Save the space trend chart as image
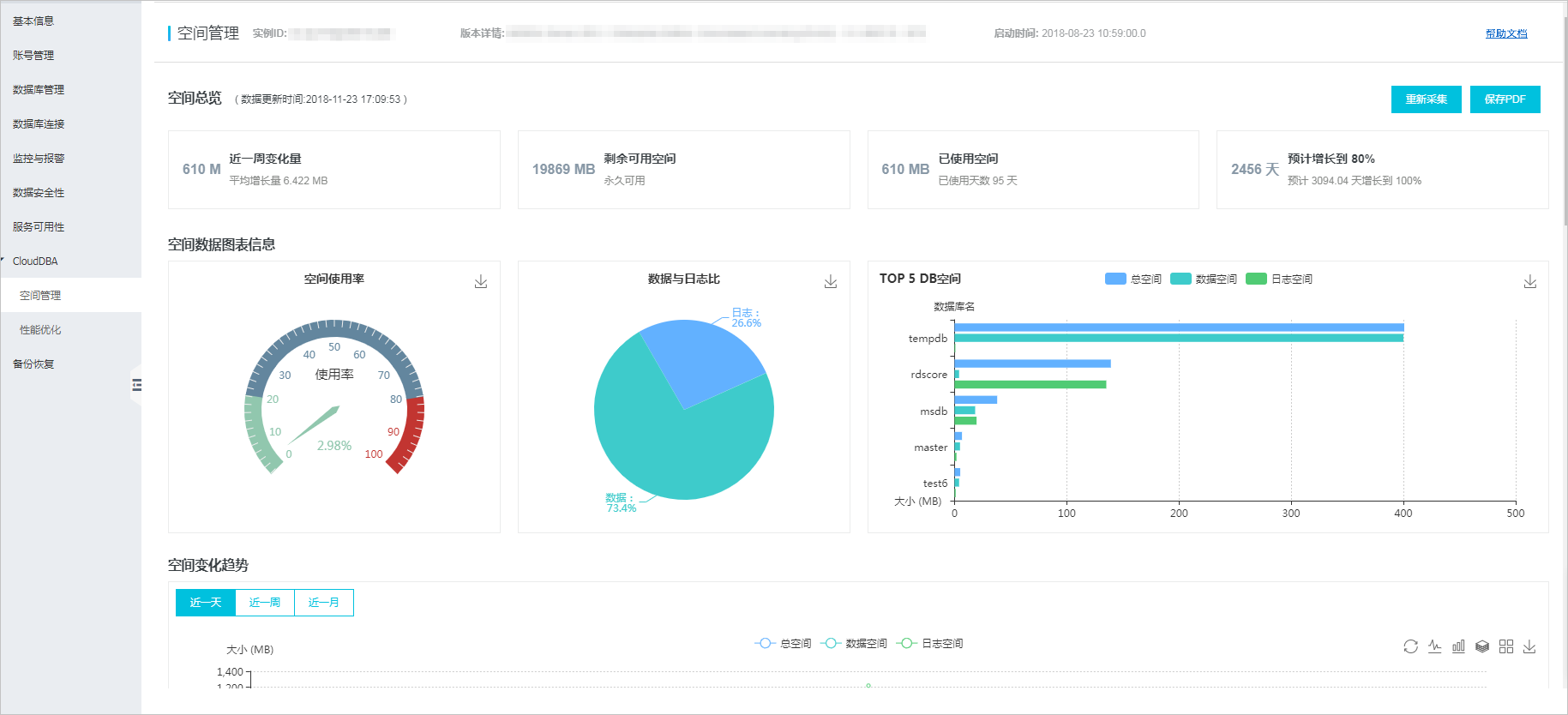 pyautogui.click(x=1529, y=646)
